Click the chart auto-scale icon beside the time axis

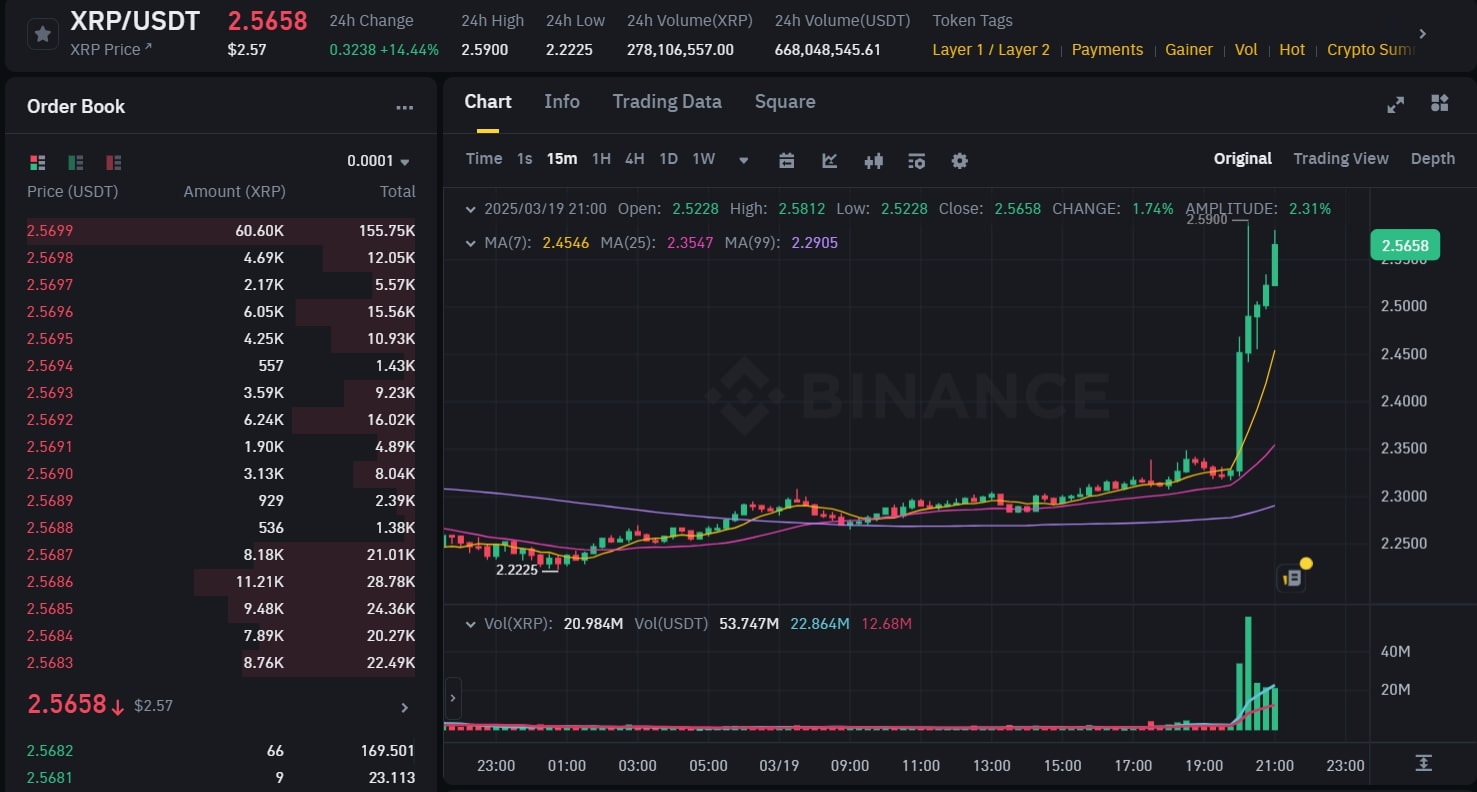pyautogui.click(x=1424, y=763)
